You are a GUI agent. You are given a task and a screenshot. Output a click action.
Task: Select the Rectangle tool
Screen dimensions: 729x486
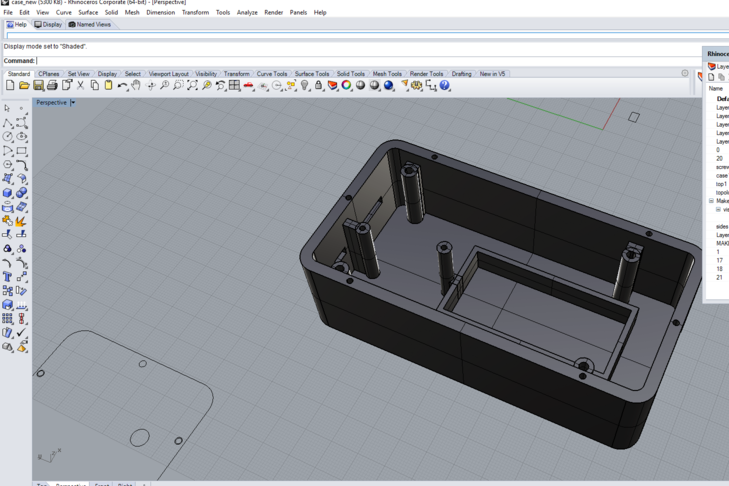[21, 151]
